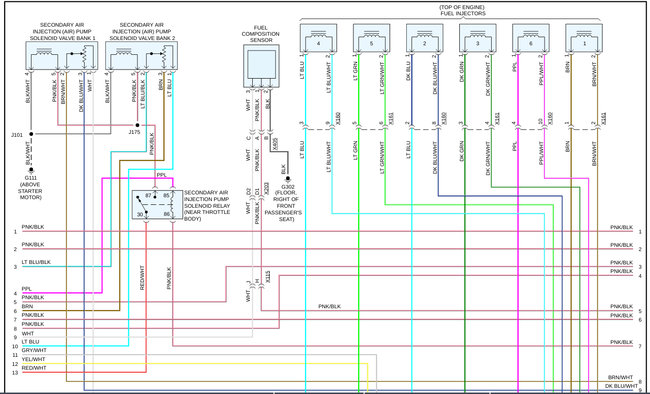The height and width of the screenshot is (394, 650).
Task: Click relay terminal 30 label
Action: (x=140, y=214)
